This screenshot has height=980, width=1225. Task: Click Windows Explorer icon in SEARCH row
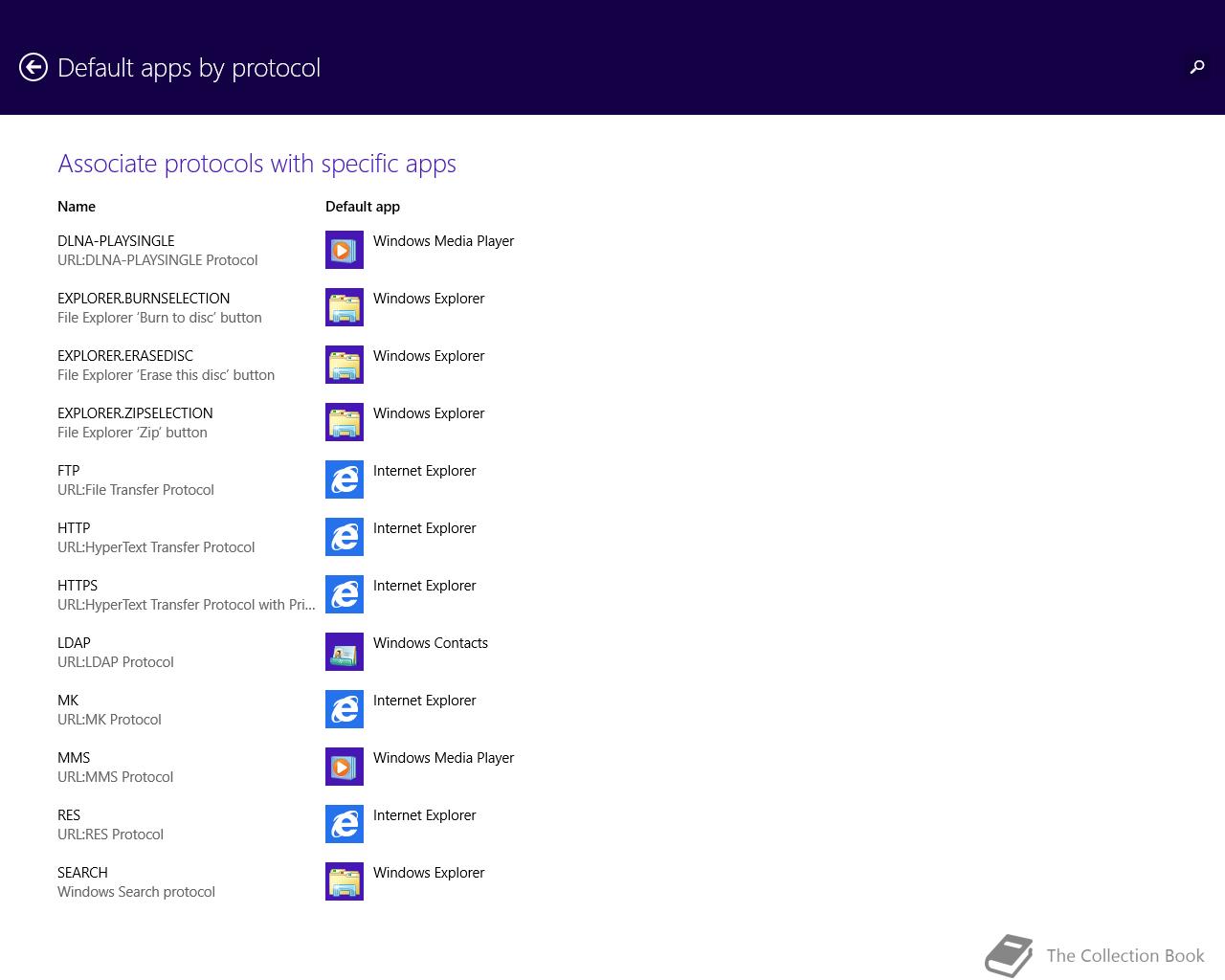[x=345, y=881]
